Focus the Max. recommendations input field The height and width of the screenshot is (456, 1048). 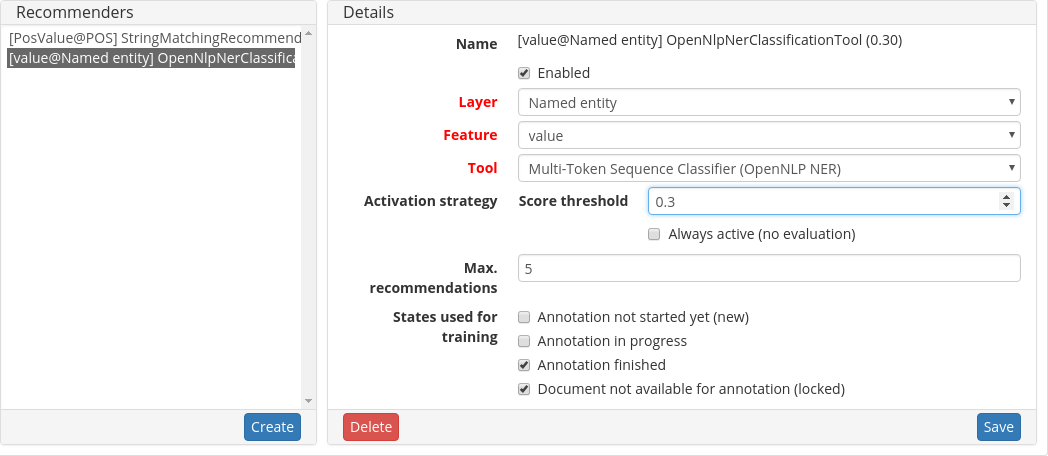(x=768, y=268)
